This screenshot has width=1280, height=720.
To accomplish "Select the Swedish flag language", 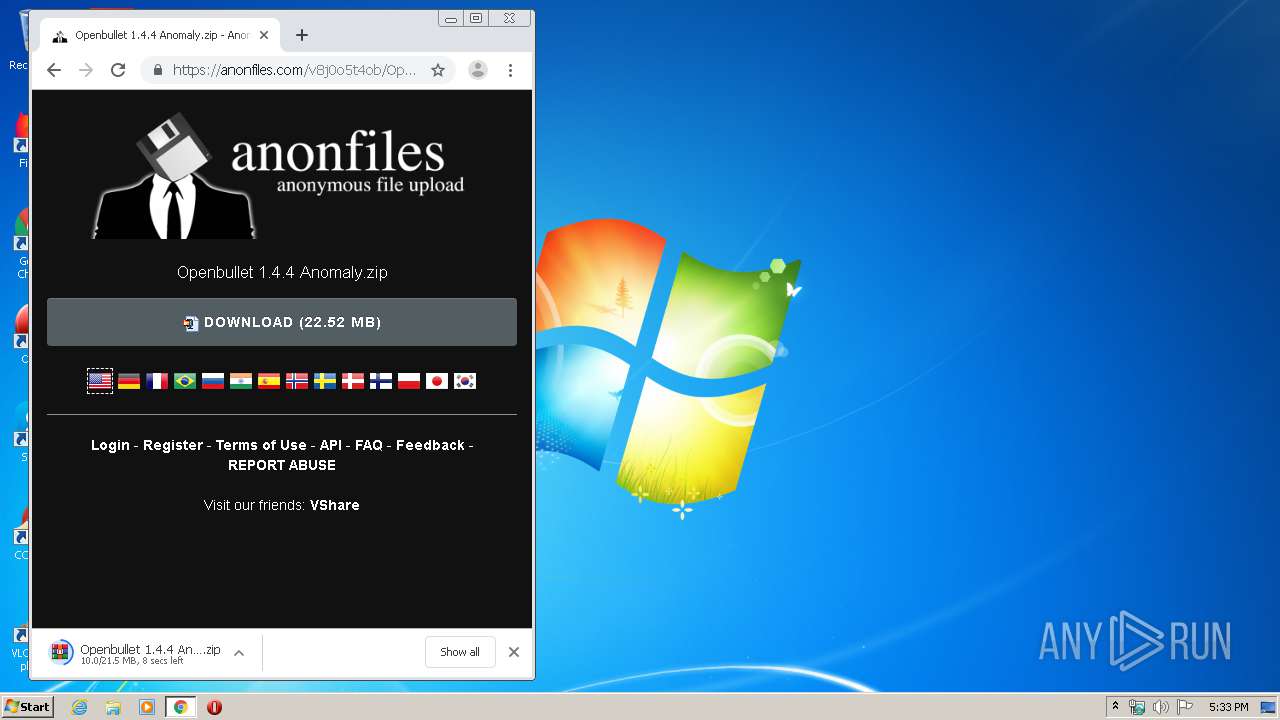I will point(325,381).
